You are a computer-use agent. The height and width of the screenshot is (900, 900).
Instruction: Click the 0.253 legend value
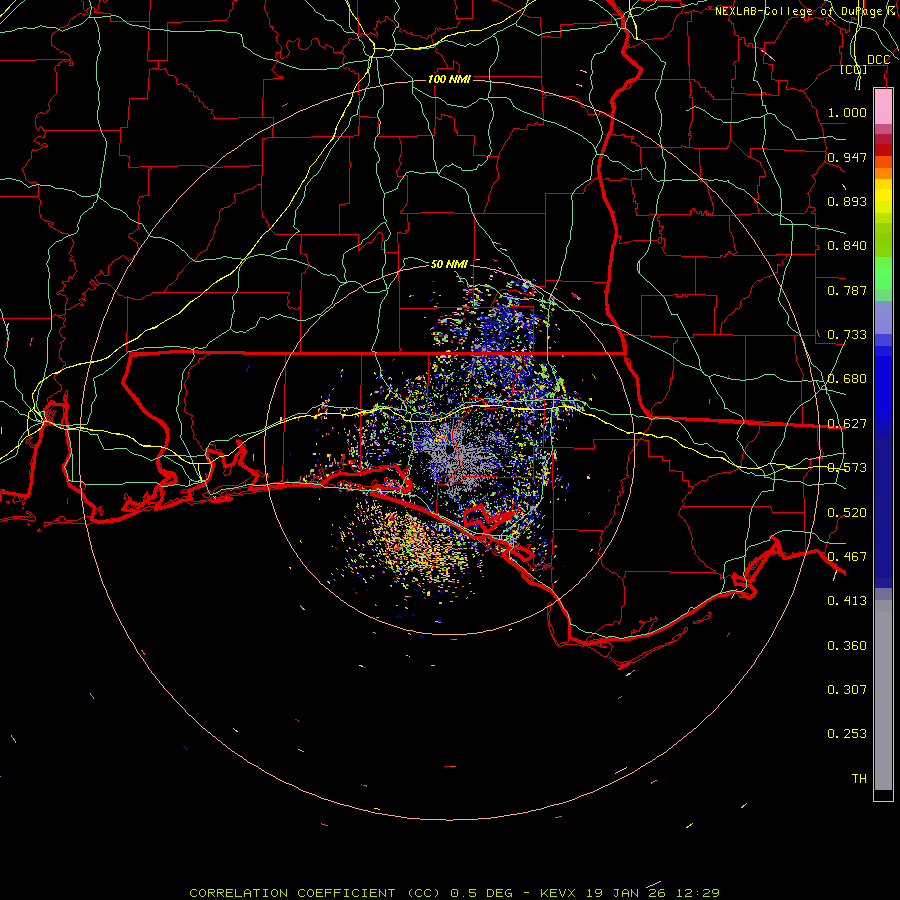(847, 734)
